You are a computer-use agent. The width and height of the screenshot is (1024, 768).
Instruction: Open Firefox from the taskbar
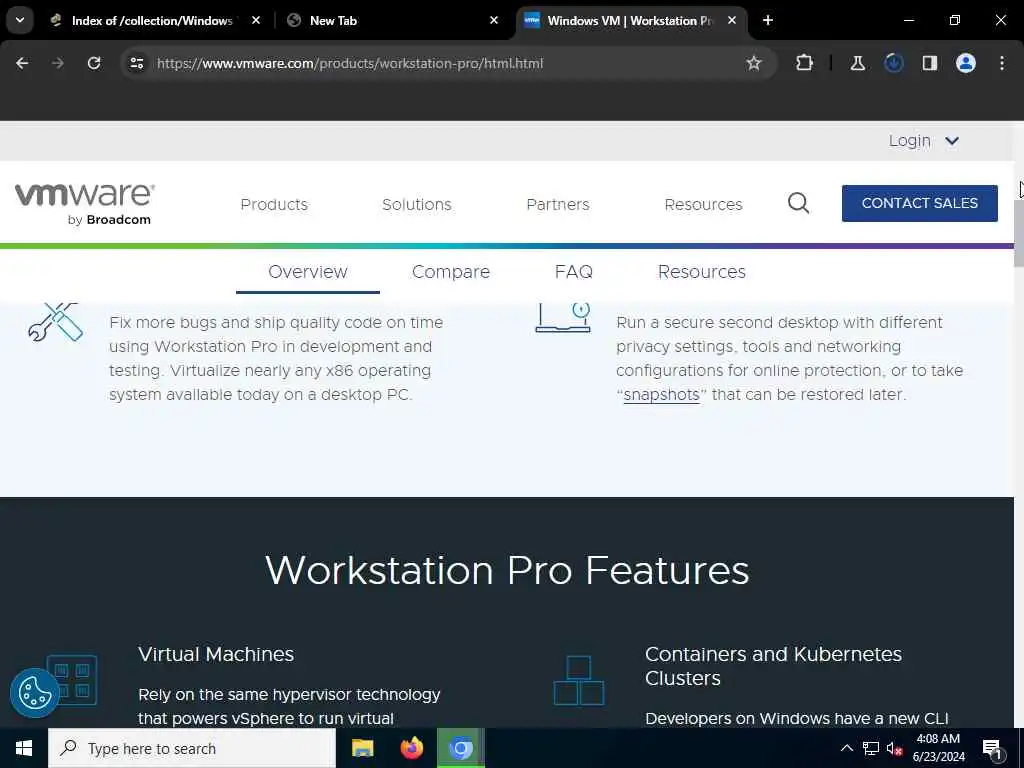click(411, 748)
